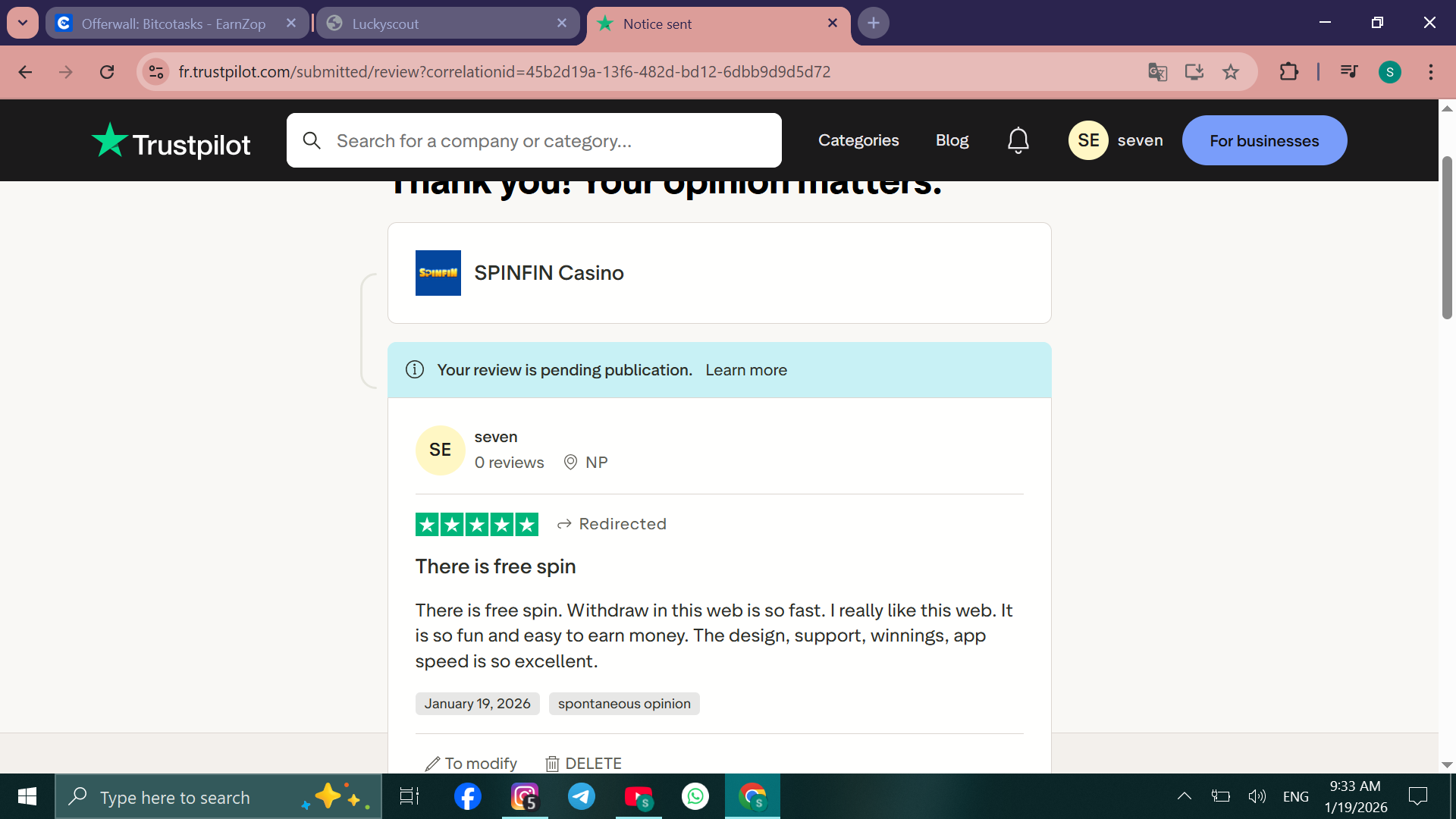Click the Windows taskbar search box
The height and width of the screenshot is (819, 1456).
click(x=218, y=796)
